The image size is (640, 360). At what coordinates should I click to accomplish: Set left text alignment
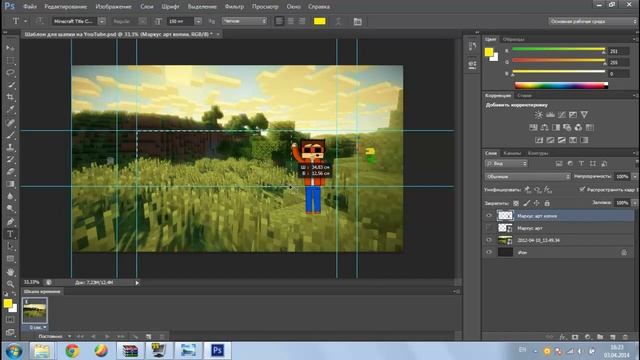(279, 21)
